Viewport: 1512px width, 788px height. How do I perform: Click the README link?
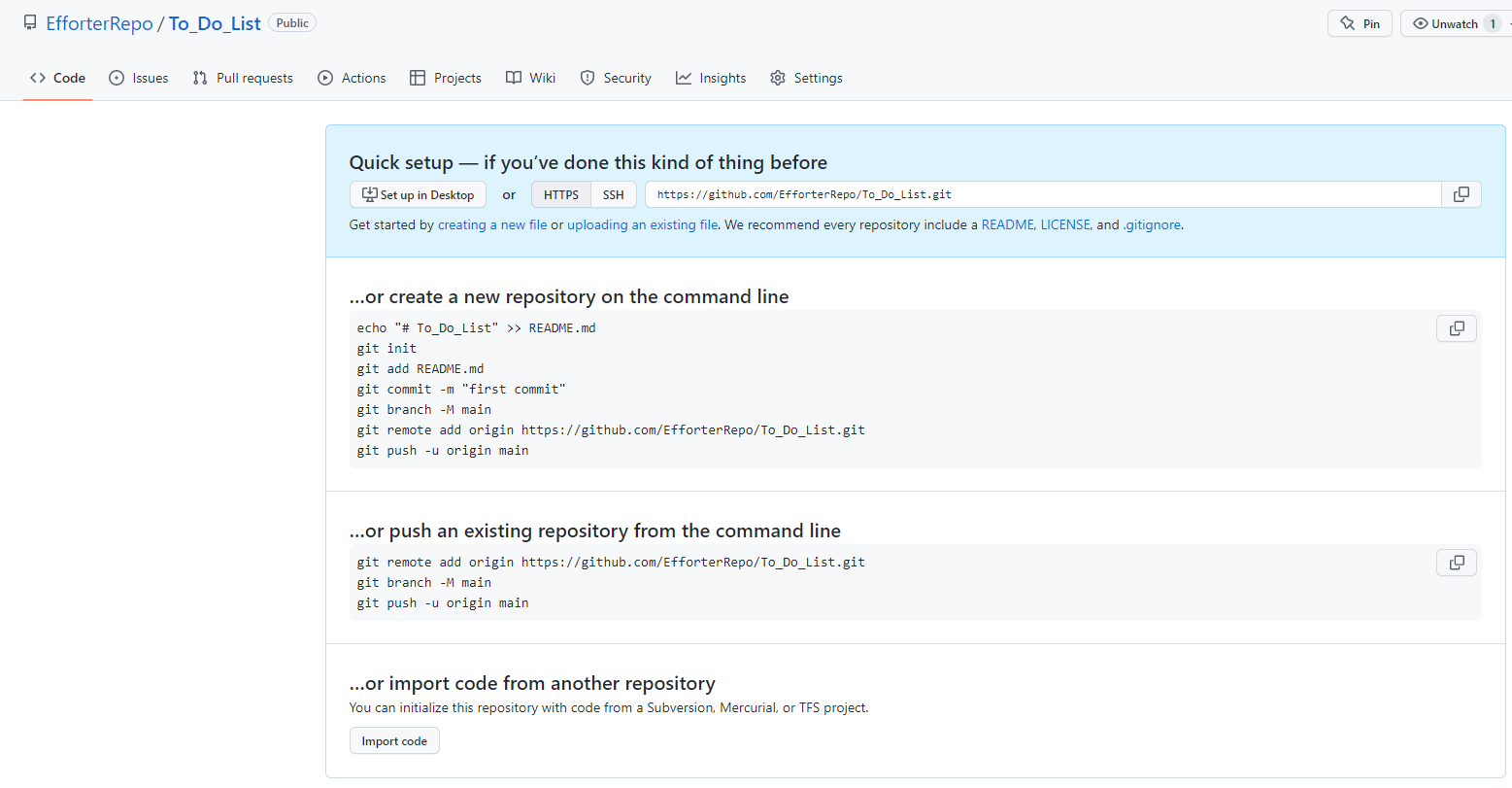pos(1007,224)
